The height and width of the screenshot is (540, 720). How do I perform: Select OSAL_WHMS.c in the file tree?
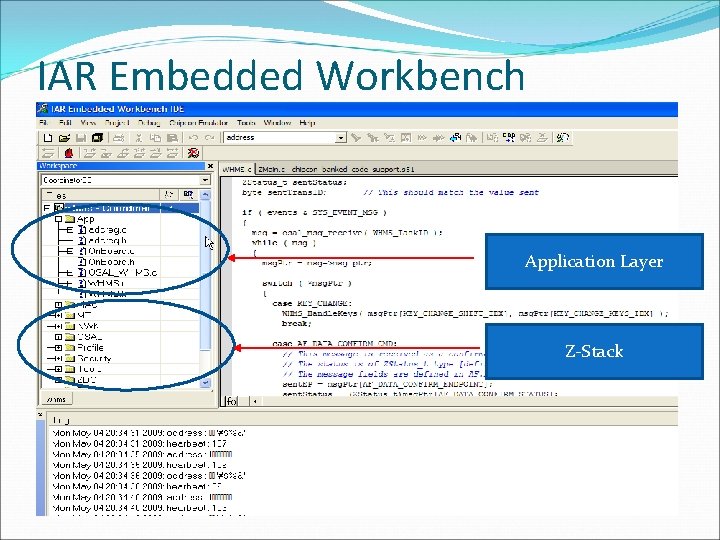[x=122, y=273]
